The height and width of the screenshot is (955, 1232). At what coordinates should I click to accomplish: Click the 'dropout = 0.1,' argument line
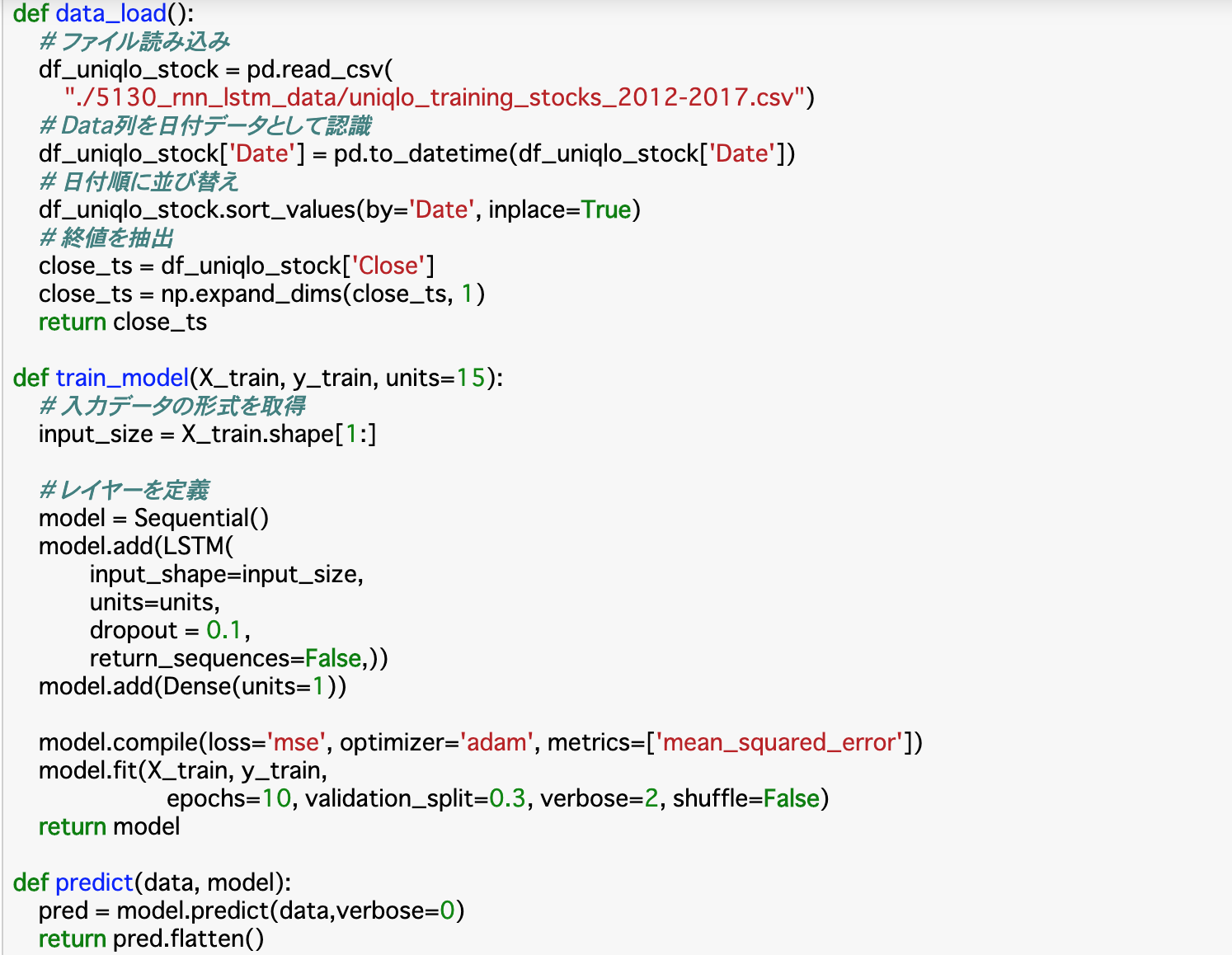pyautogui.click(x=170, y=630)
